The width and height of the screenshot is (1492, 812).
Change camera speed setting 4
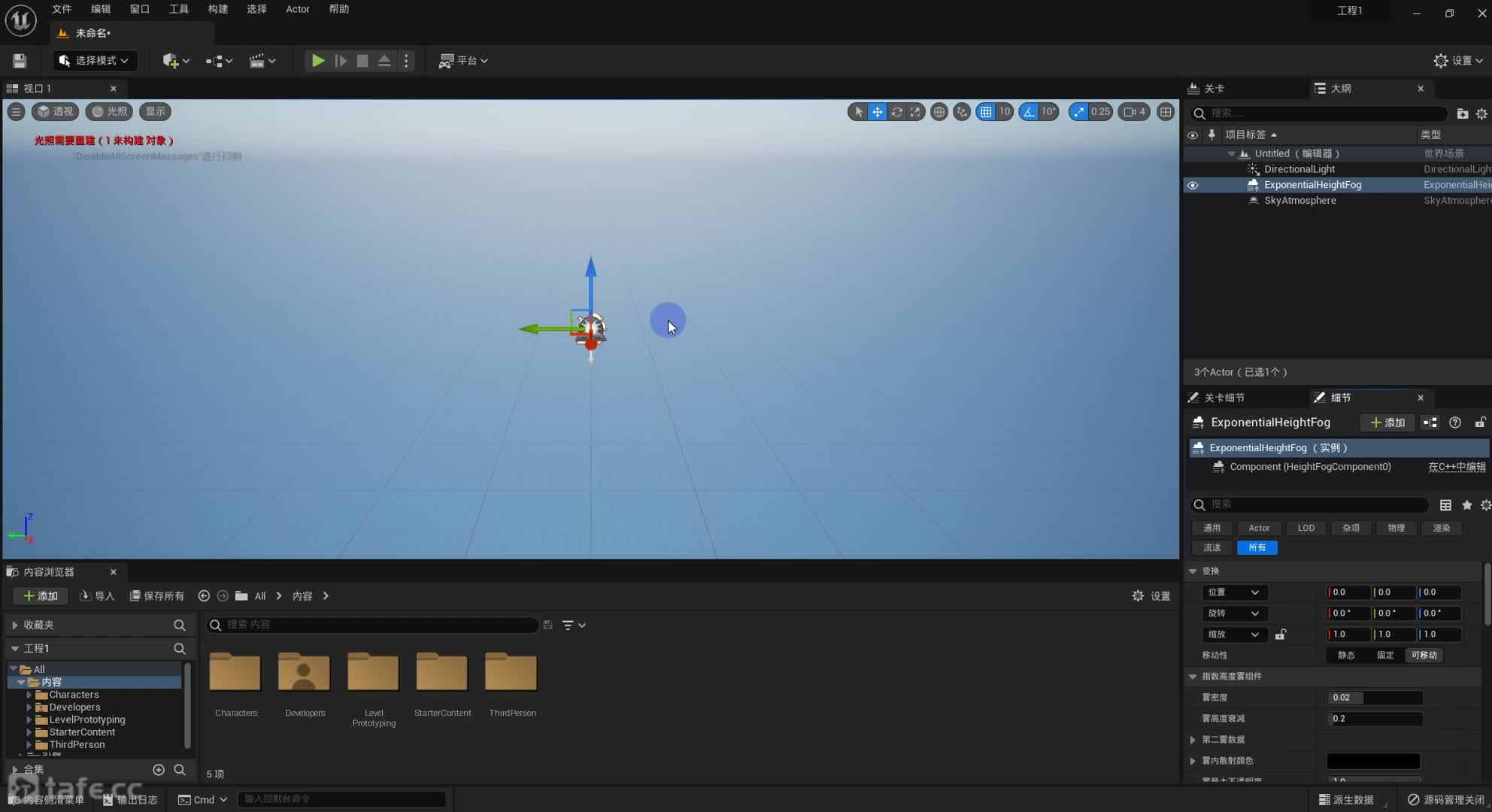(x=1135, y=112)
